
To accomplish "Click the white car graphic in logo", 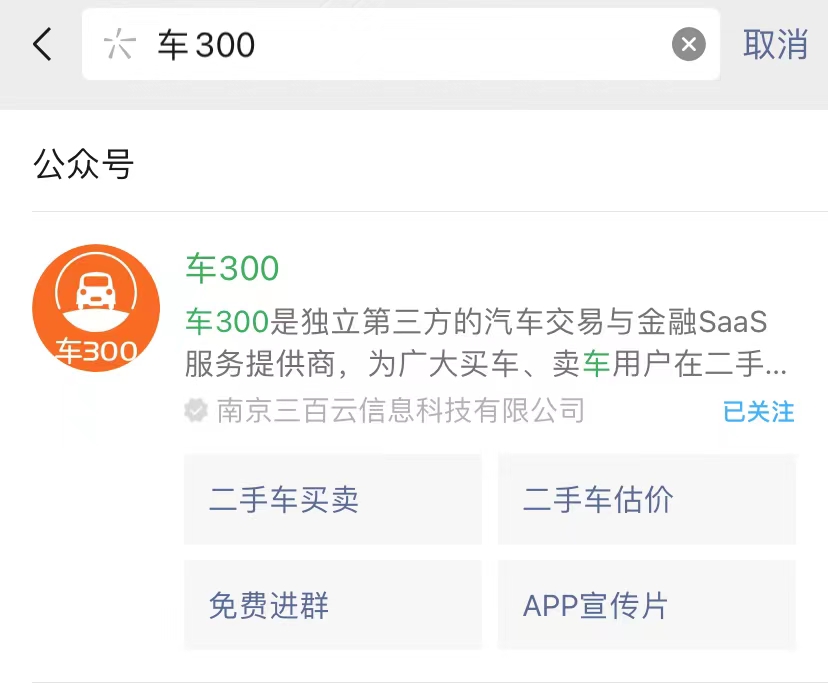I will (x=96, y=292).
